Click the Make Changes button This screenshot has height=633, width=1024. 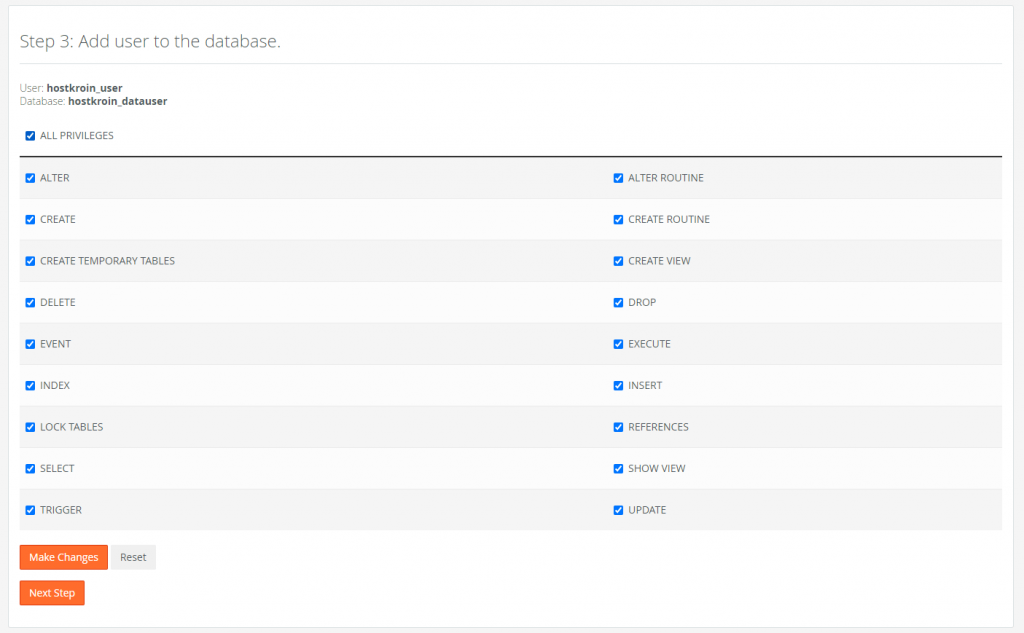pos(63,557)
